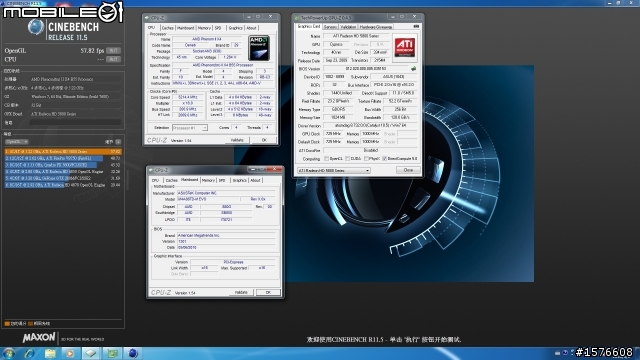Toggle the DirectCompute 5.0 checkbox
The height and width of the screenshot is (360, 640).
click(384, 158)
